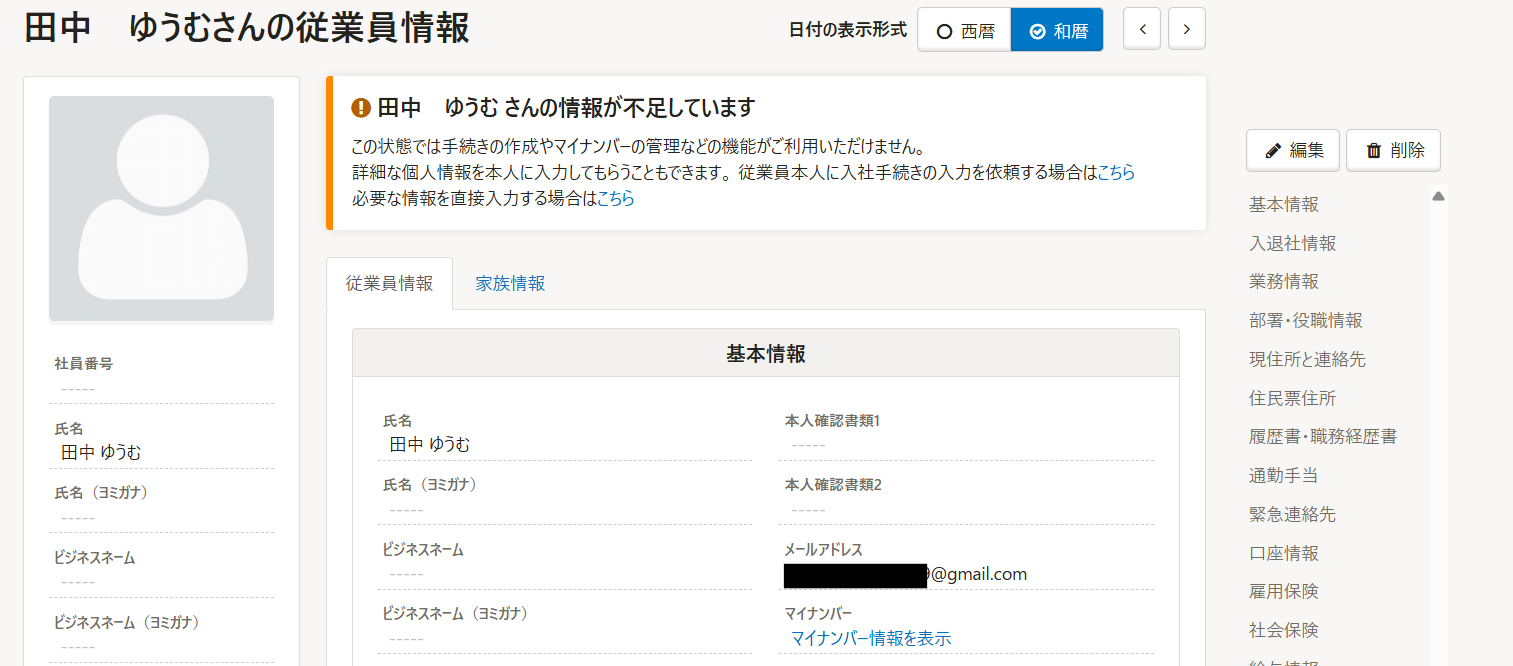Screen dimensions: 1513x666
Task: Click the employee avatar placeholder image
Action: (161, 209)
